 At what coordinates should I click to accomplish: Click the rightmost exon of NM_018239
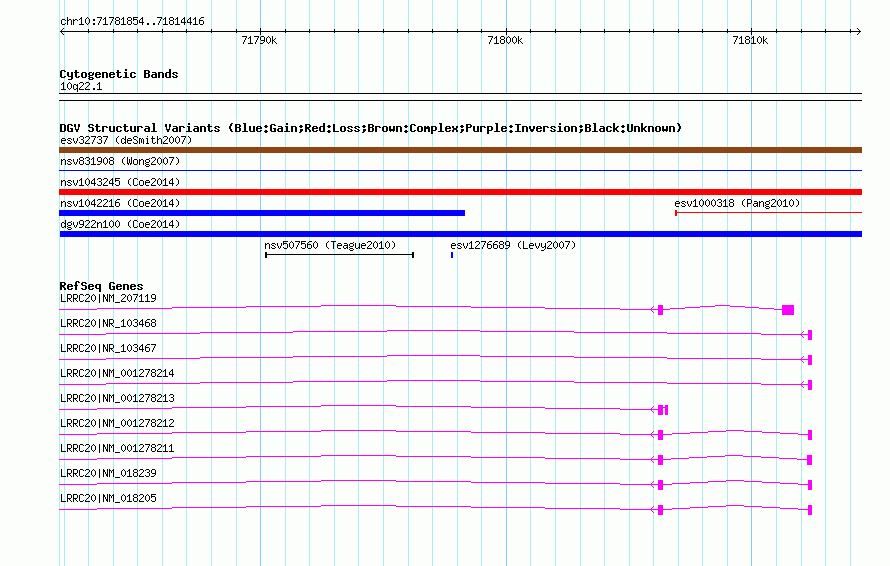[x=810, y=485]
